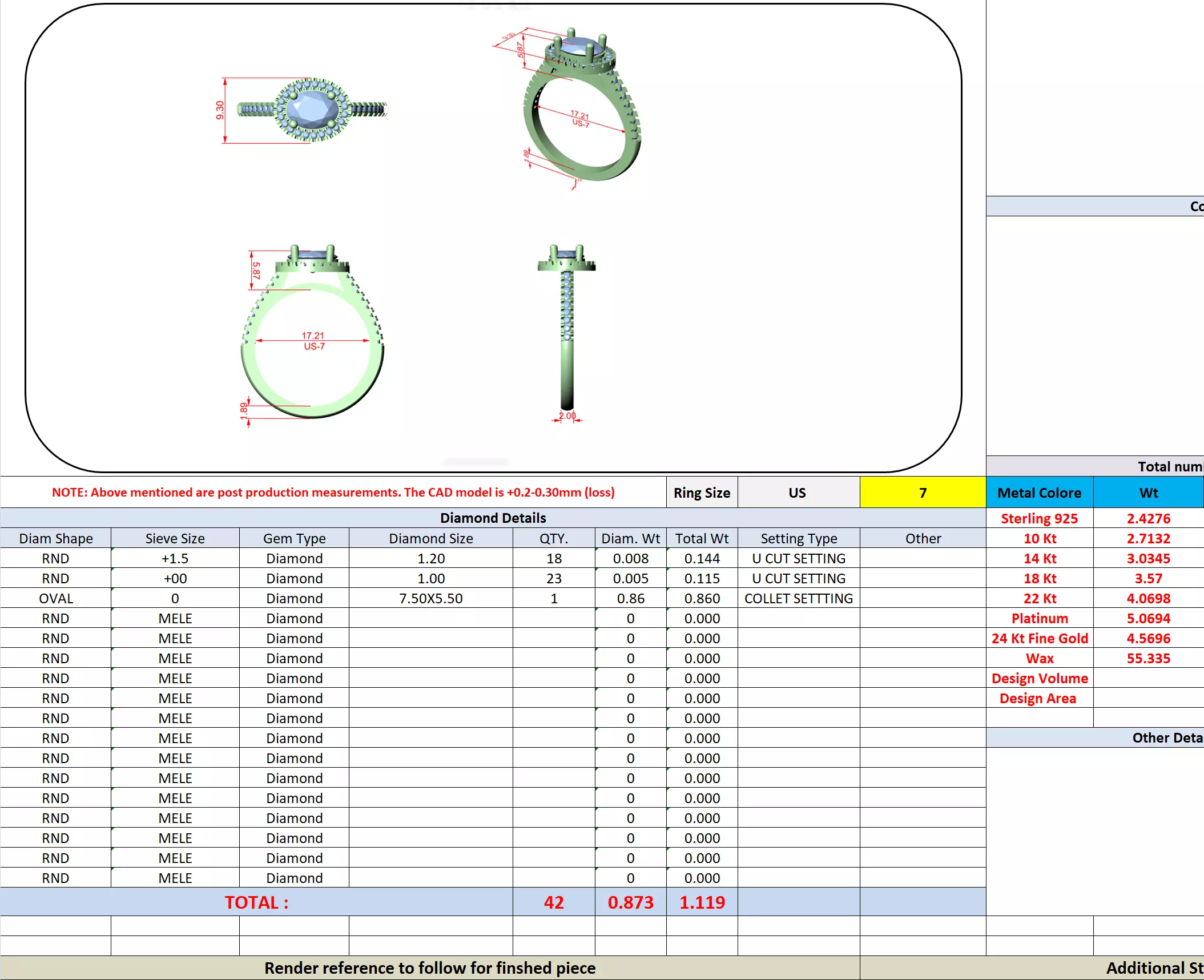This screenshot has height=980, width=1204.
Task: Click the Wax weight 55.335 cell
Action: pos(1148,658)
